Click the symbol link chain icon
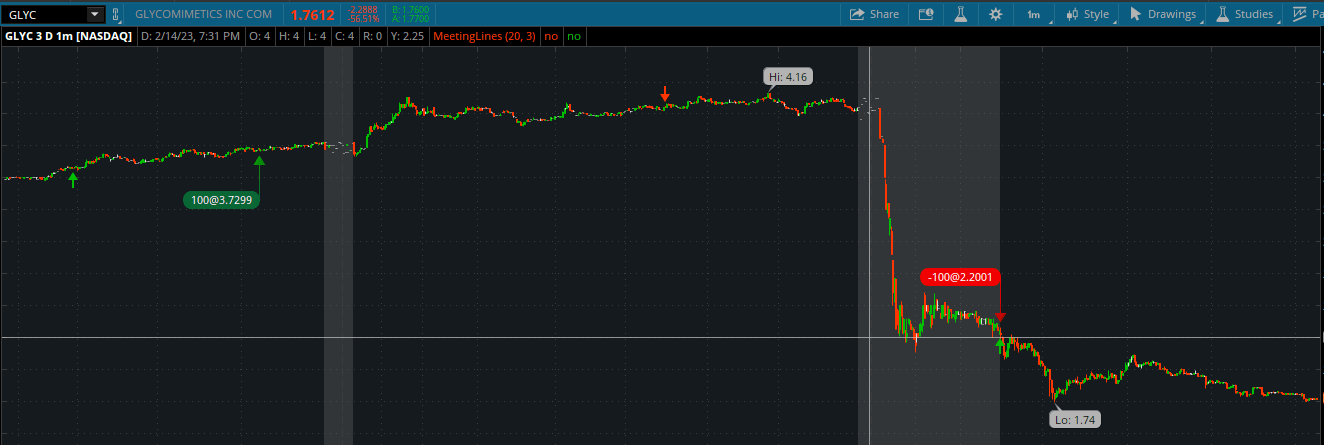The height and width of the screenshot is (445, 1324). [x=116, y=14]
